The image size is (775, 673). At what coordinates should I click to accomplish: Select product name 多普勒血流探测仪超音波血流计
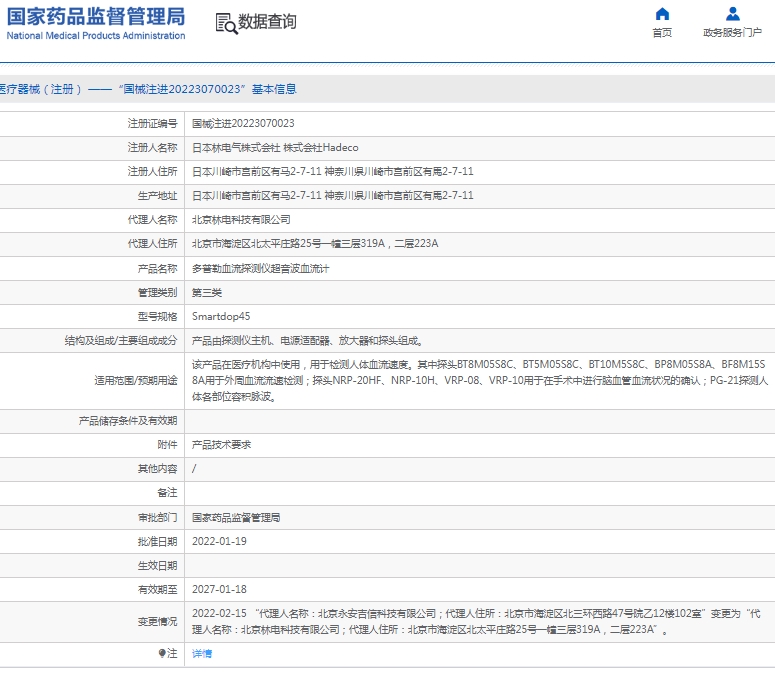tap(260, 268)
